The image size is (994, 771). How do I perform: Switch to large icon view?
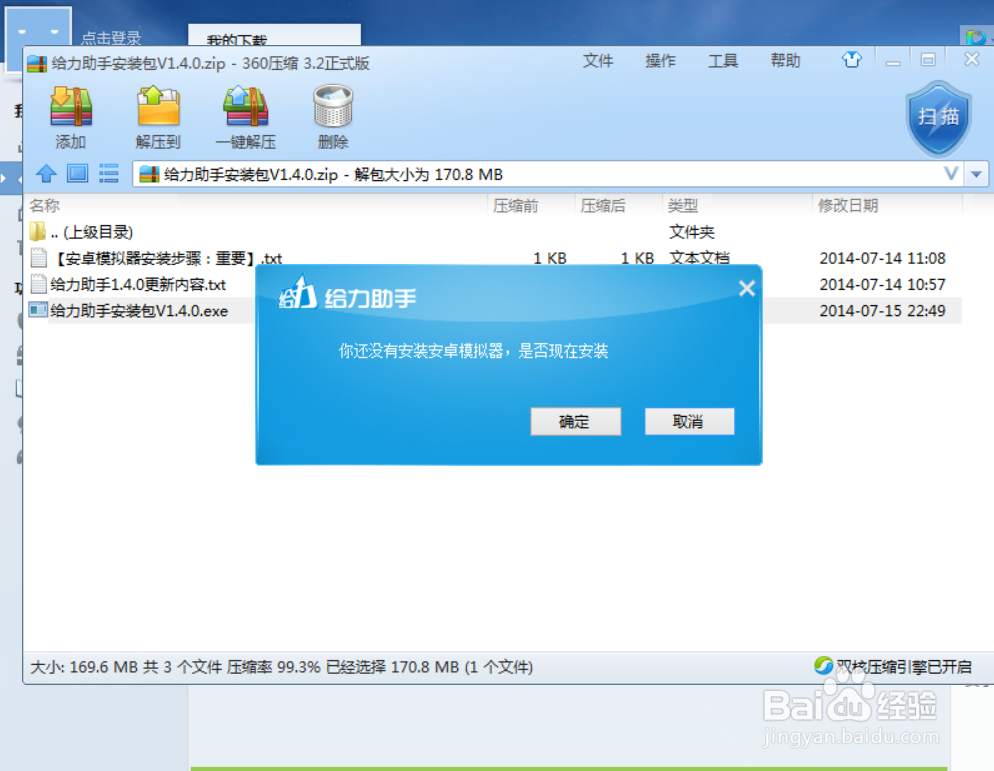[77, 173]
